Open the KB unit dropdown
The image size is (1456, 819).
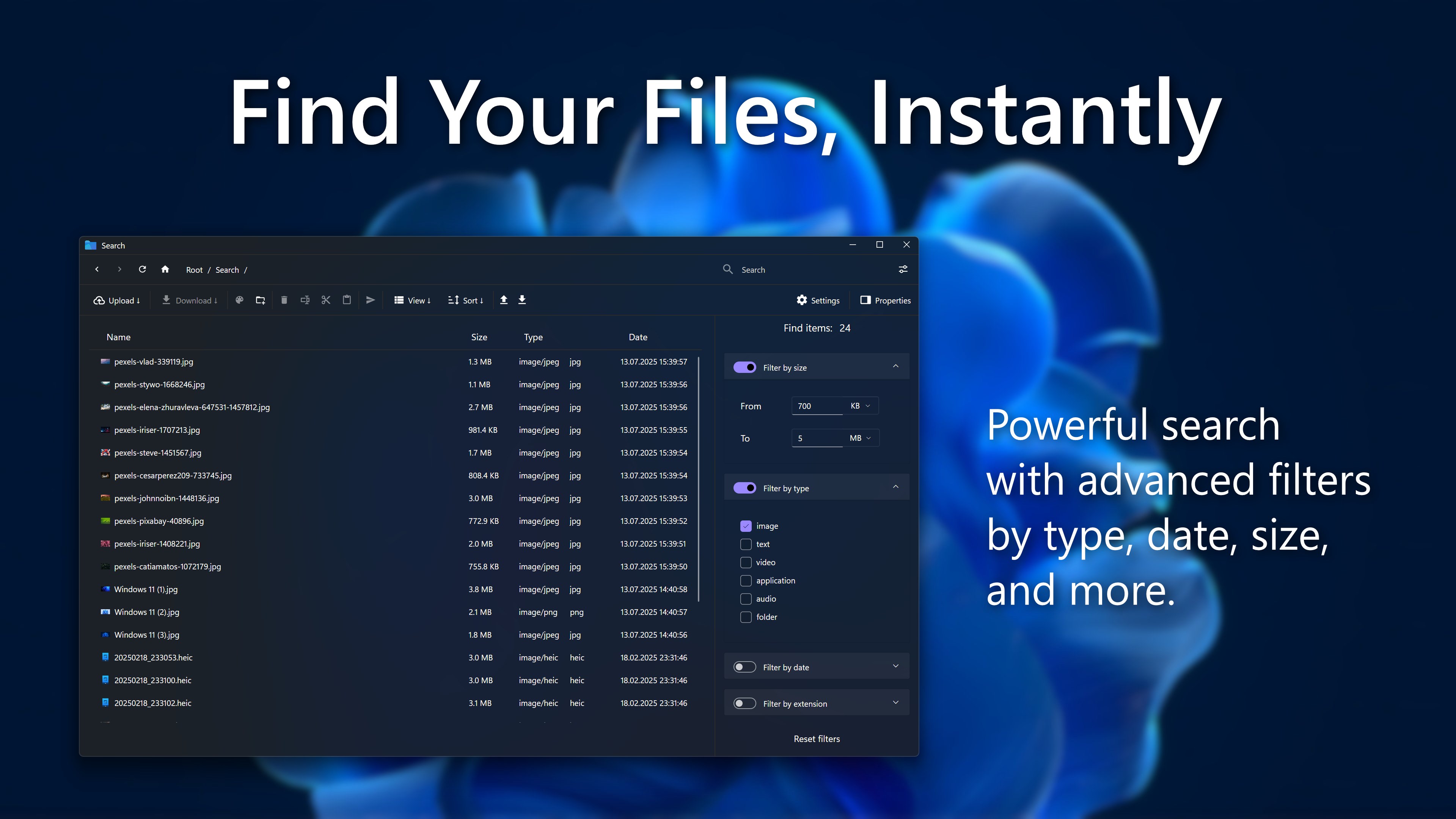(860, 406)
